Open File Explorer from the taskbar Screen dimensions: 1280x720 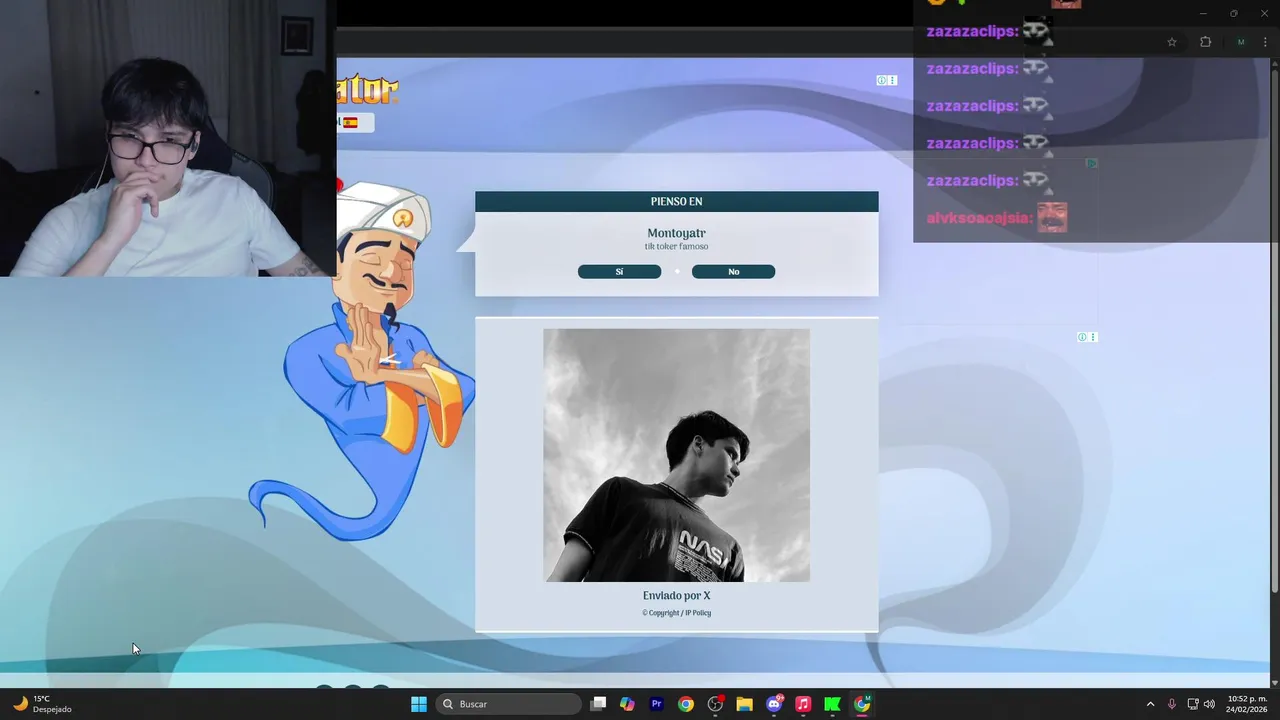pos(744,704)
